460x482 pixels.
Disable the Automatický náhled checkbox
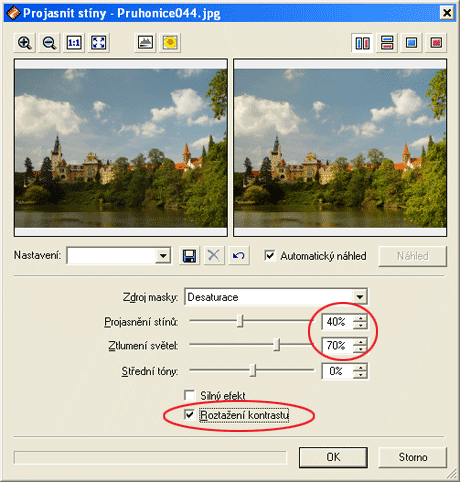[x=269, y=256]
